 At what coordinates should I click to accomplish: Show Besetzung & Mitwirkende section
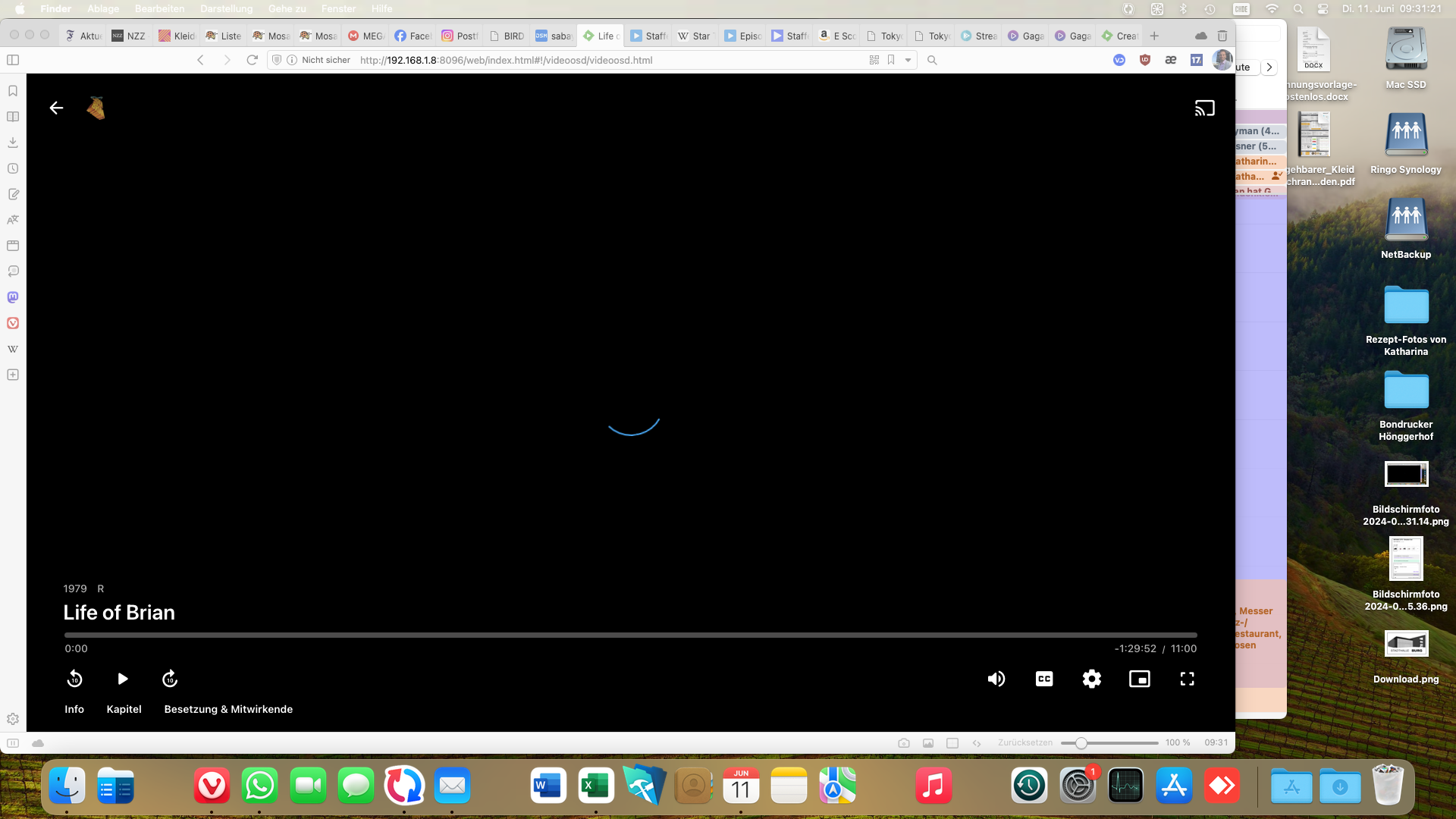point(228,709)
